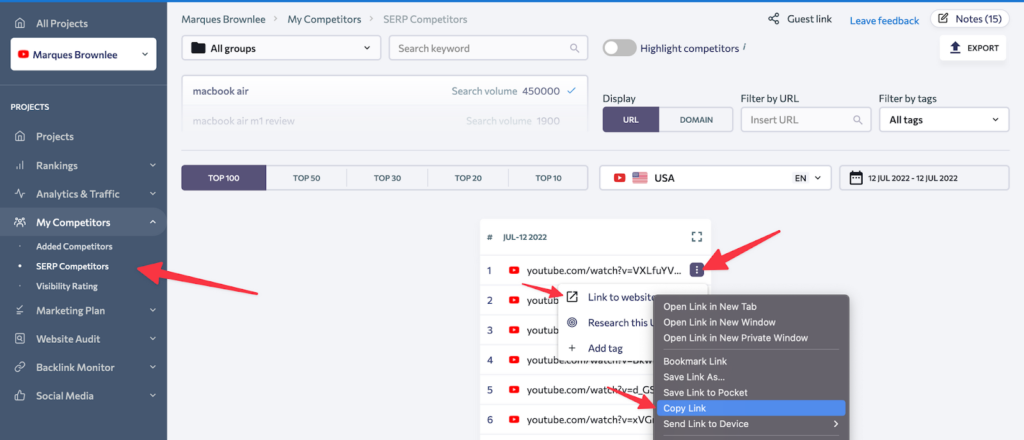1024x440 pixels.
Task: Go to Marques Brownlee breadcrumb
Action: pos(223,20)
